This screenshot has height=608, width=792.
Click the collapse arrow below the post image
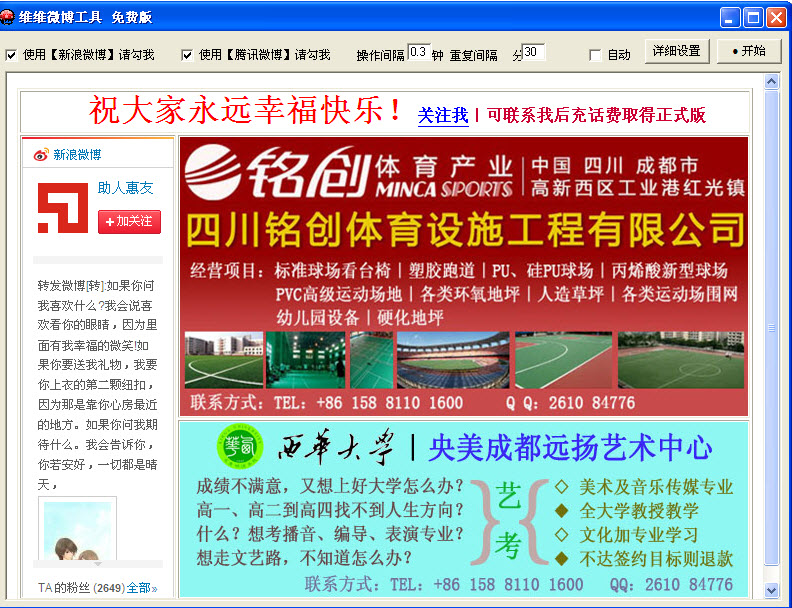tap(98, 564)
